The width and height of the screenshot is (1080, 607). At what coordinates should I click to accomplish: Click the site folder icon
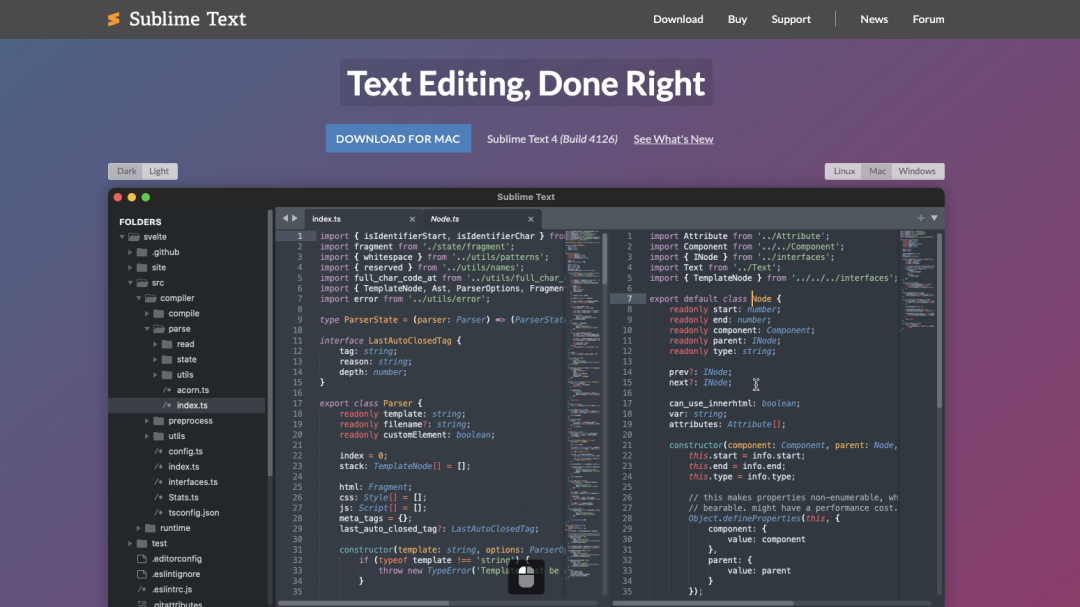click(x=142, y=267)
